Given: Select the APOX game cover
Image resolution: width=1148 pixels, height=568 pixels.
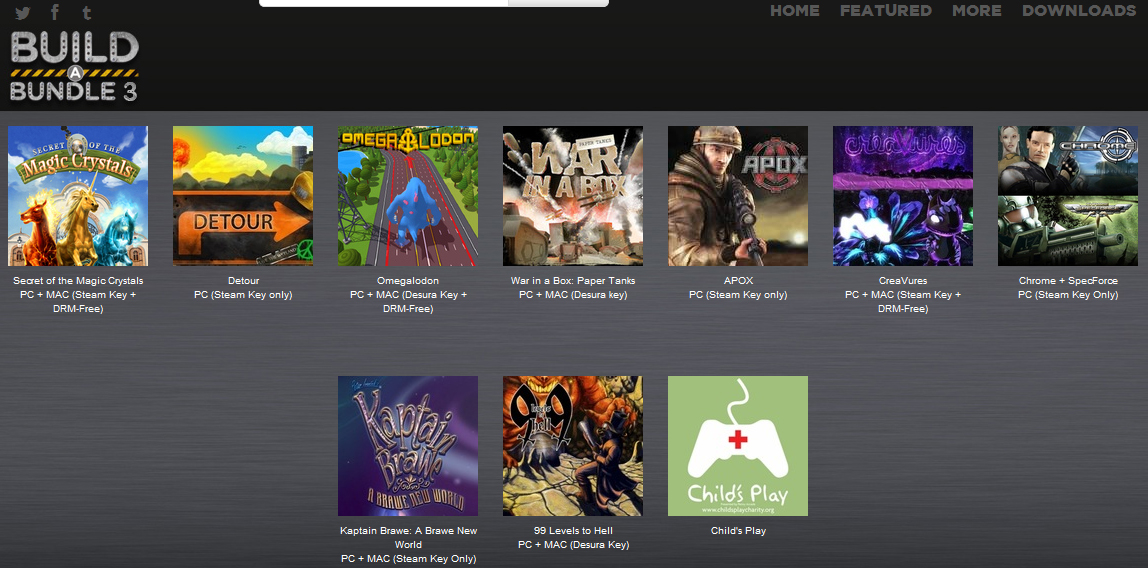Looking at the screenshot, I should [738, 195].
